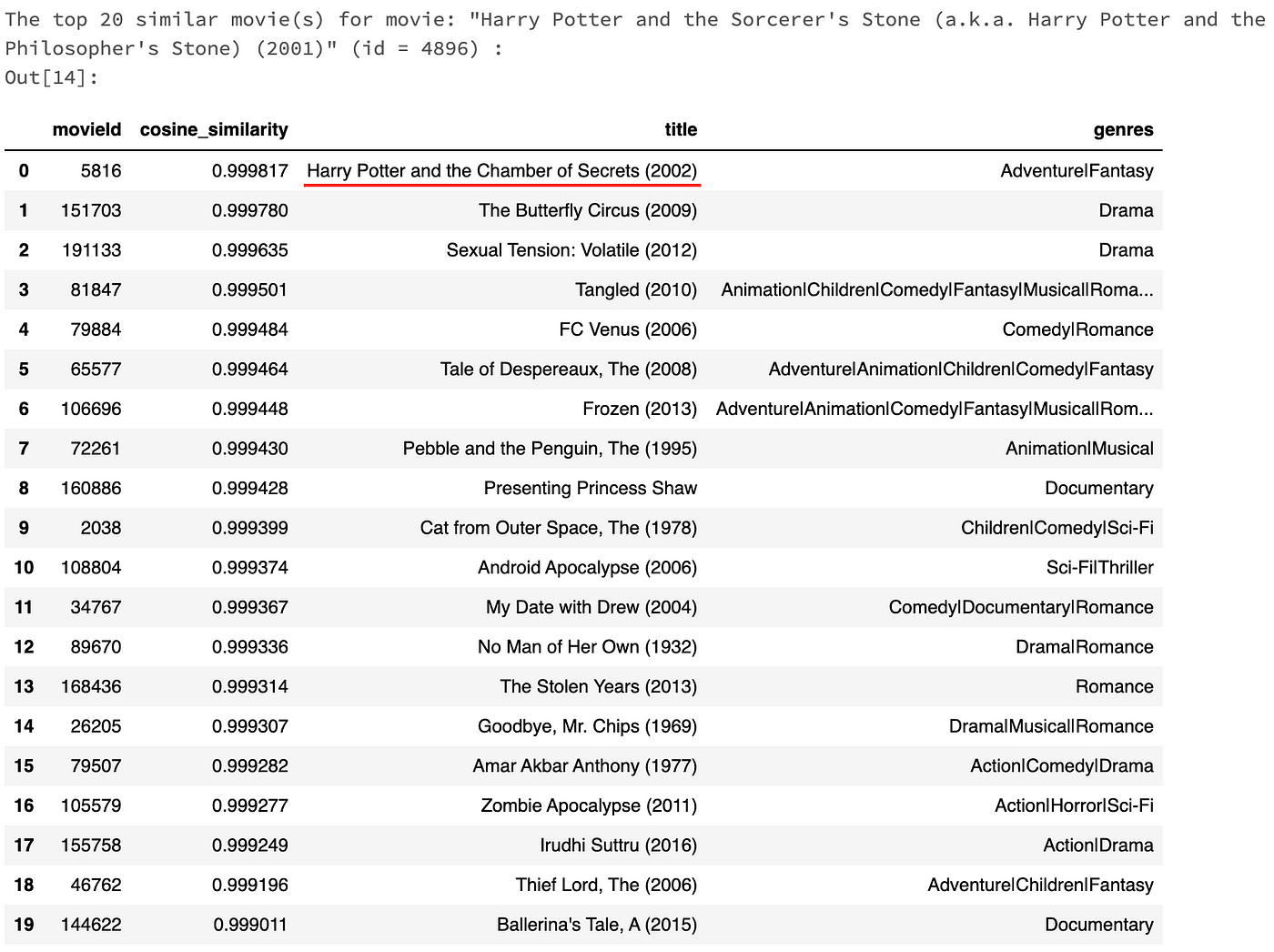1274x952 pixels.
Task: Click the FC Venus (2006) title
Action: 628,329
